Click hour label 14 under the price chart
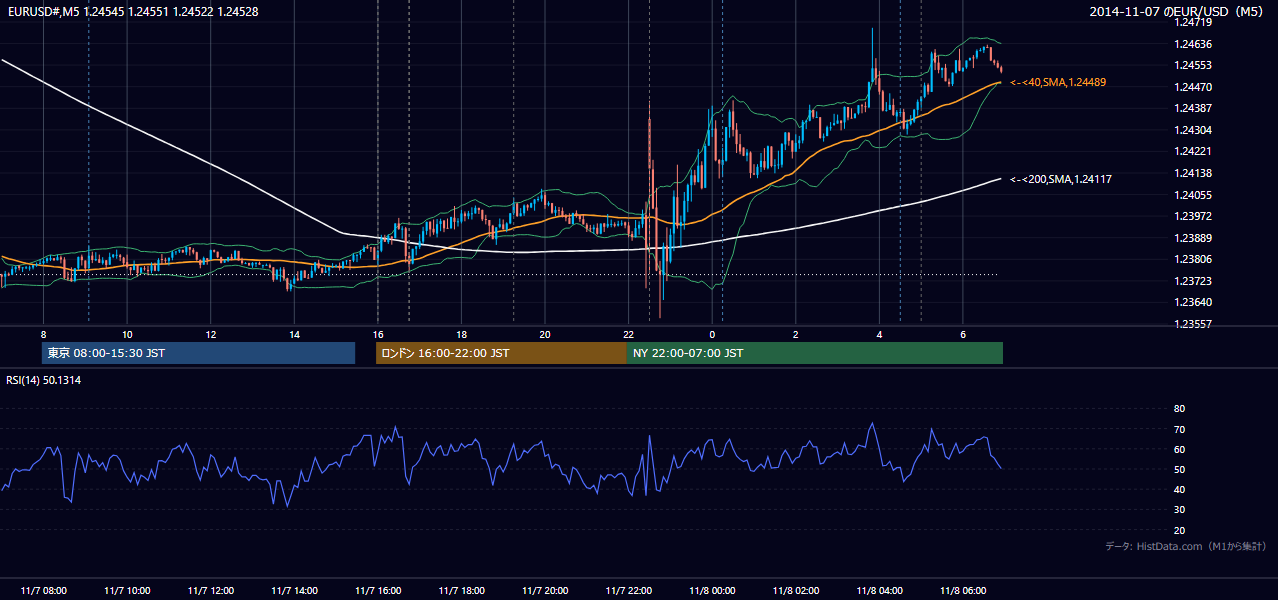The height and width of the screenshot is (600, 1278). 294,334
